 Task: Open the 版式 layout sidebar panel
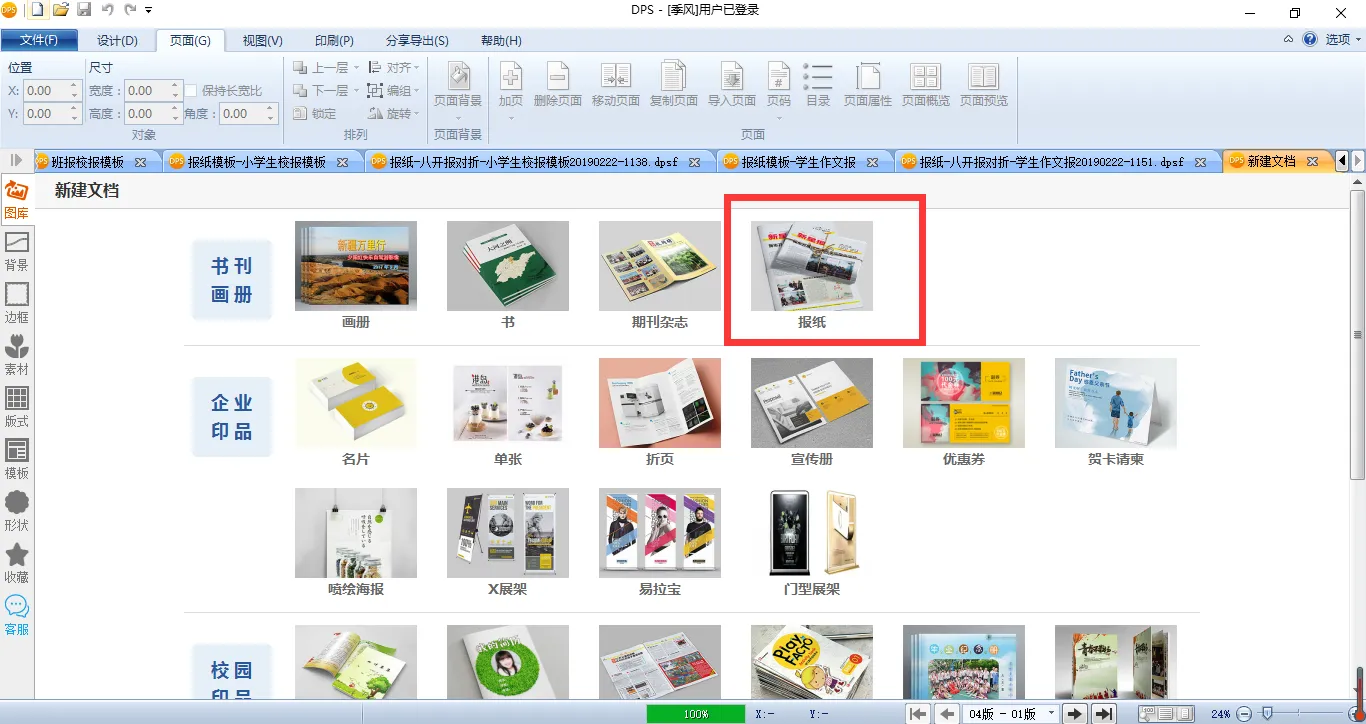[x=17, y=408]
